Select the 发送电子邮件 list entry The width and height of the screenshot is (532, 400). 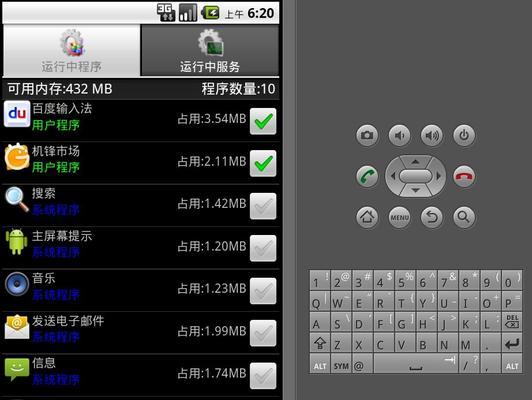(141, 333)
